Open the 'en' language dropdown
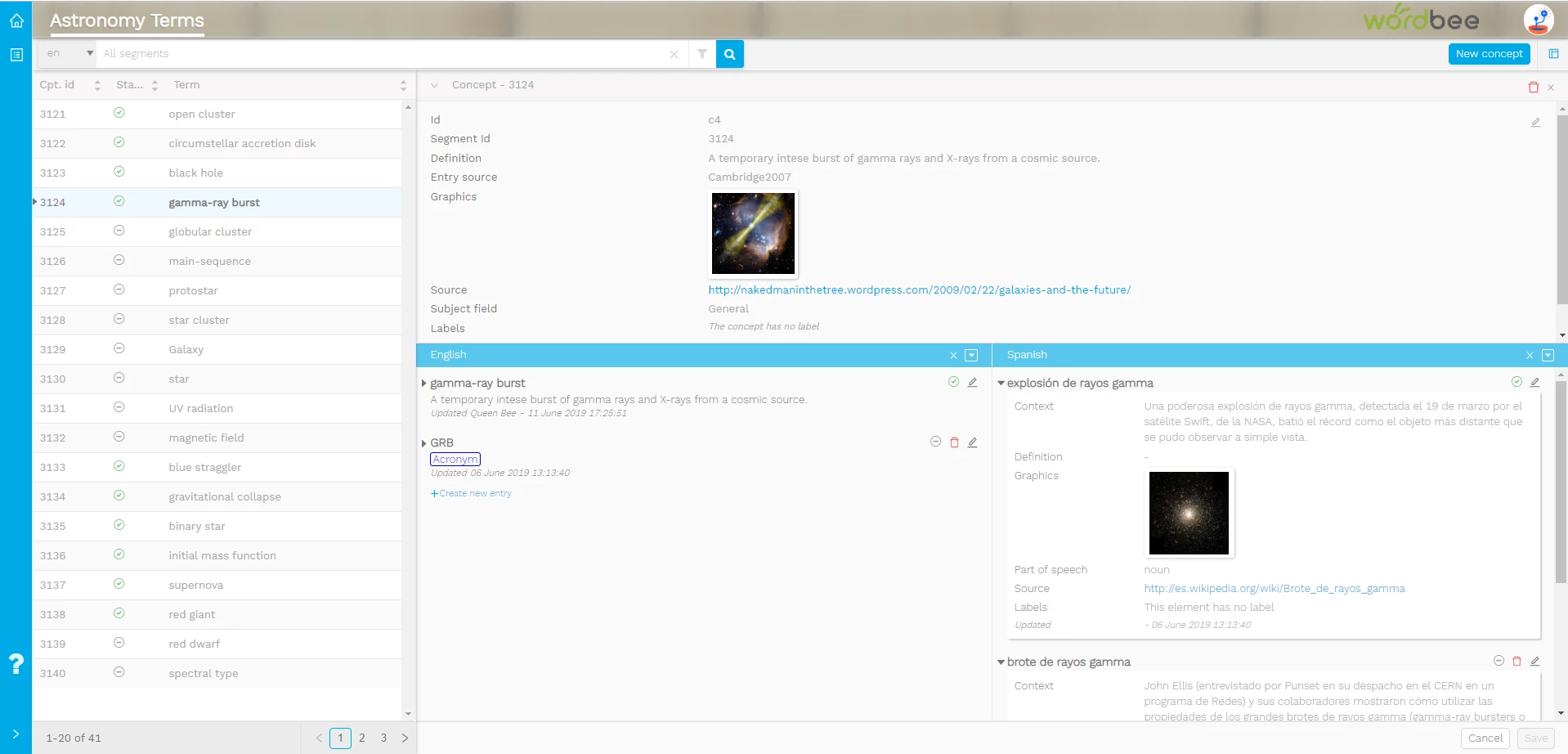1568x754 pixels. (69, 54)
